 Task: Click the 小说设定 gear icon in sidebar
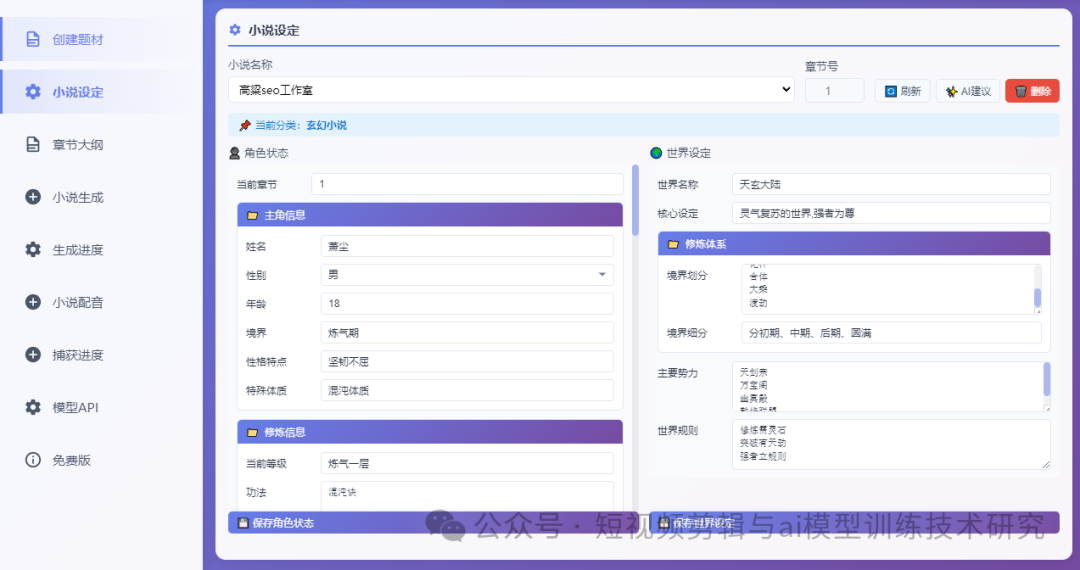(32, 92)
